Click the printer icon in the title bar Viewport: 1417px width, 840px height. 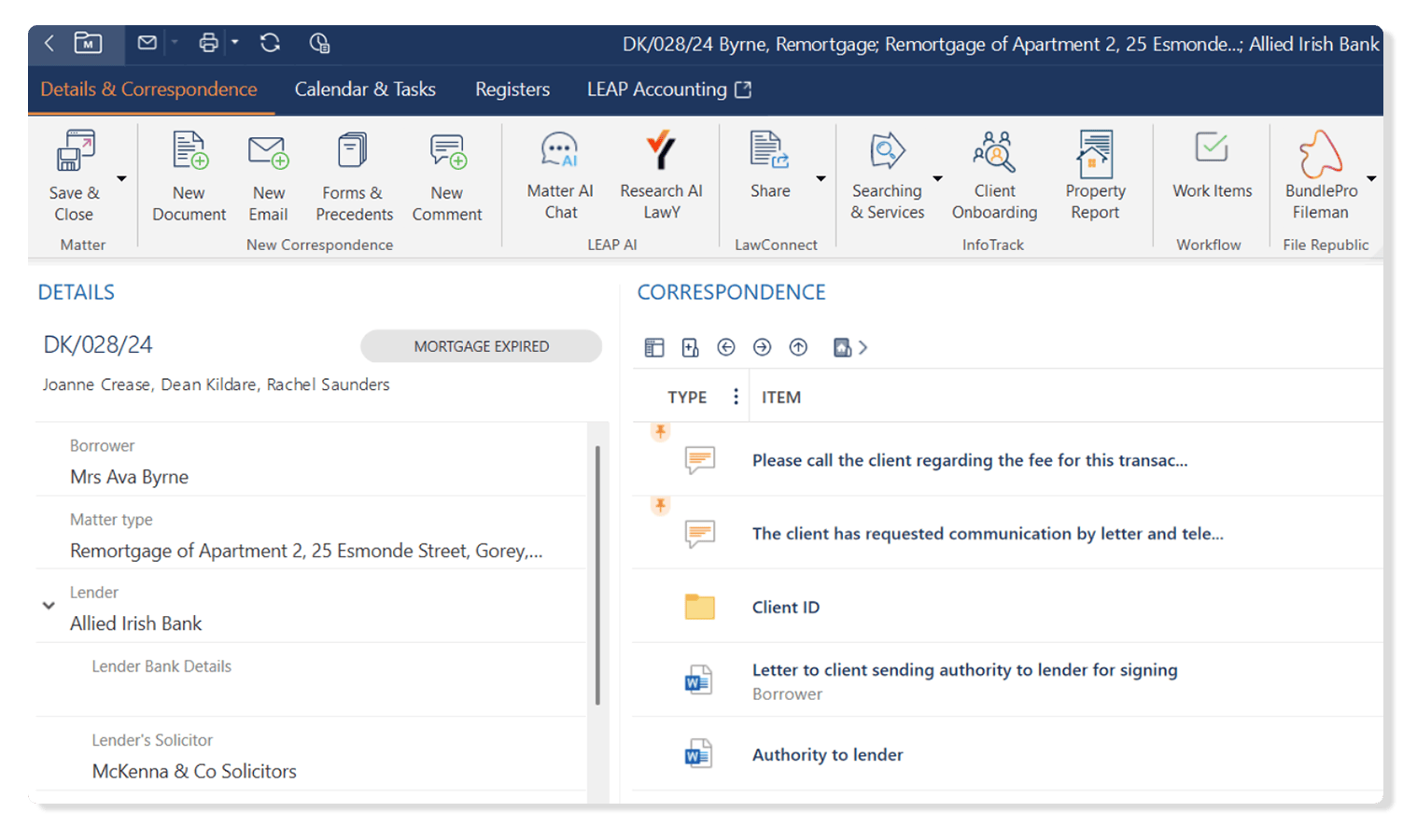pyautogui.click(x=209, y=43)
